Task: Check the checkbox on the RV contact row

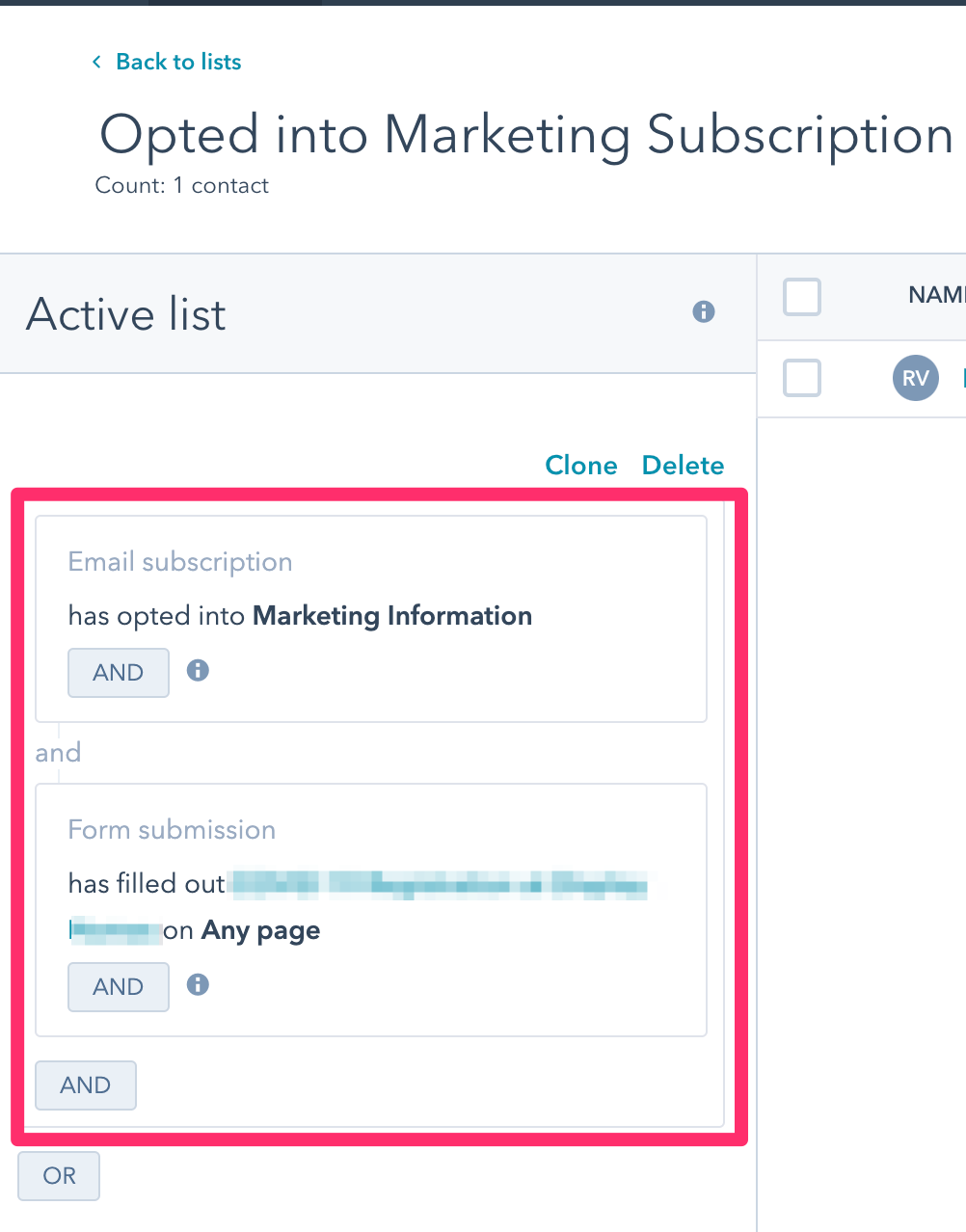Action: tap(801, 378)
